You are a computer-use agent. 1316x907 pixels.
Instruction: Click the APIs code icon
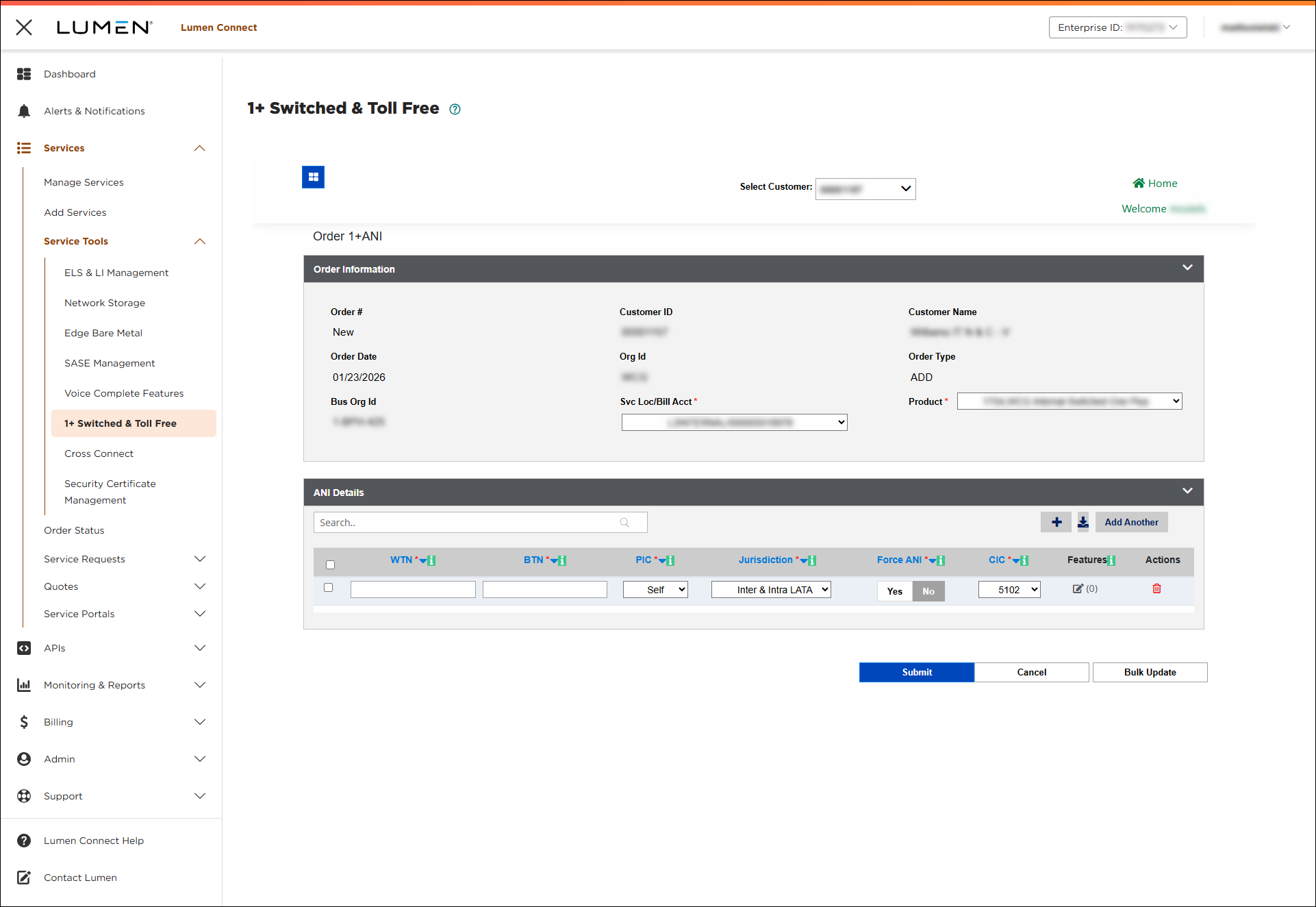[24, 648]
